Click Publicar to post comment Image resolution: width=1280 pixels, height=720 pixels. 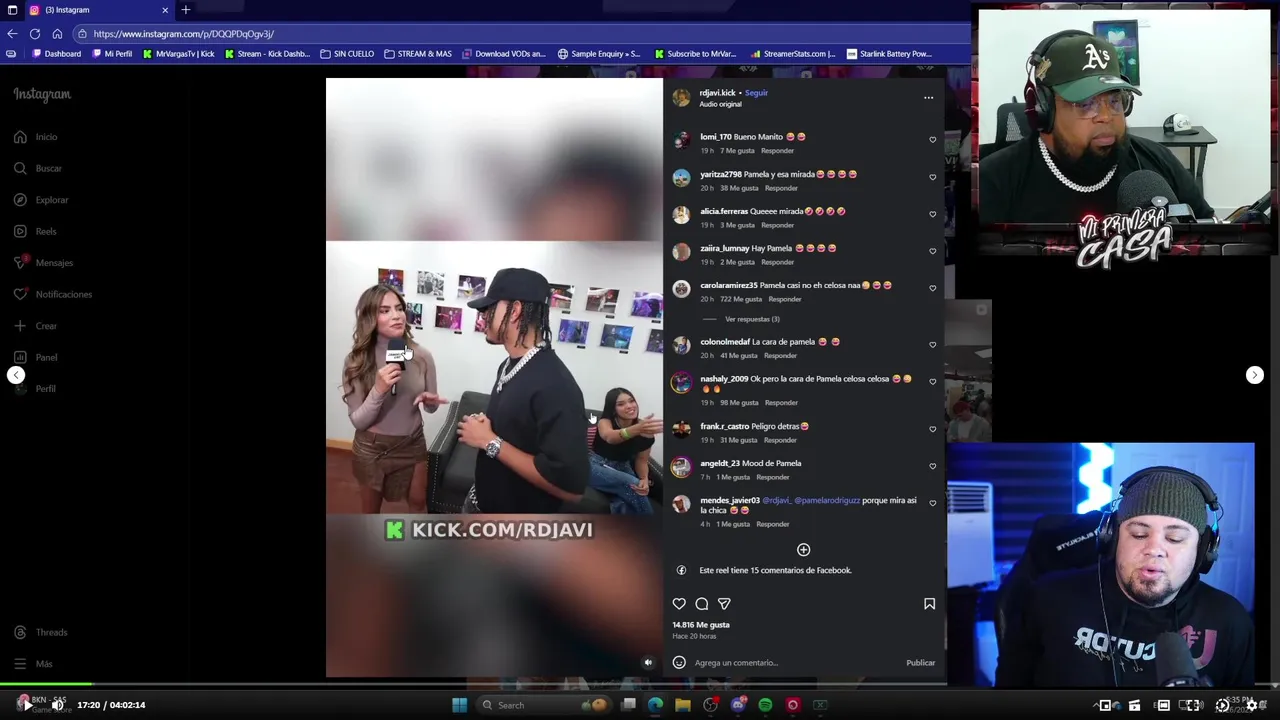[x=920, y=663]
